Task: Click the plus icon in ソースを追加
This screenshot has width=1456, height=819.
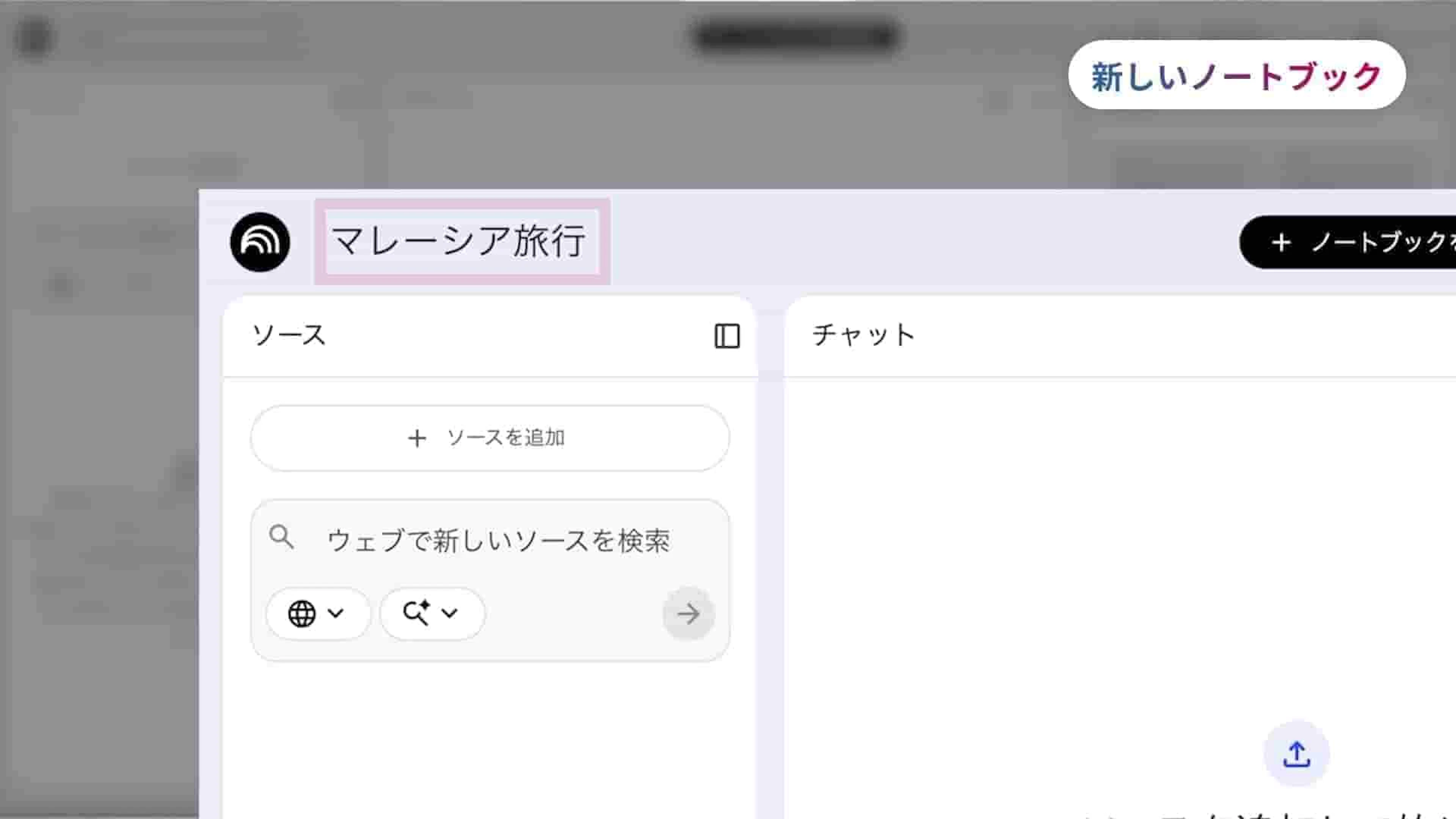Action: (x=417, y=438)
